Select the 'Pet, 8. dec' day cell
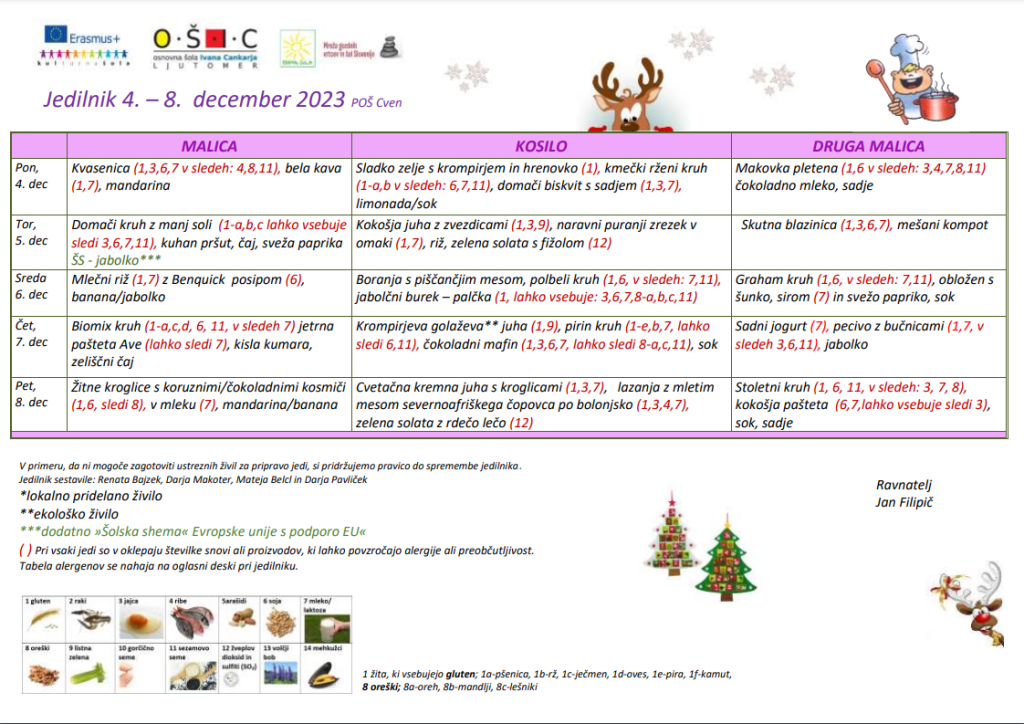This screenshot has height=724, width=1024. pyautogui.click(x=39, y=404)
